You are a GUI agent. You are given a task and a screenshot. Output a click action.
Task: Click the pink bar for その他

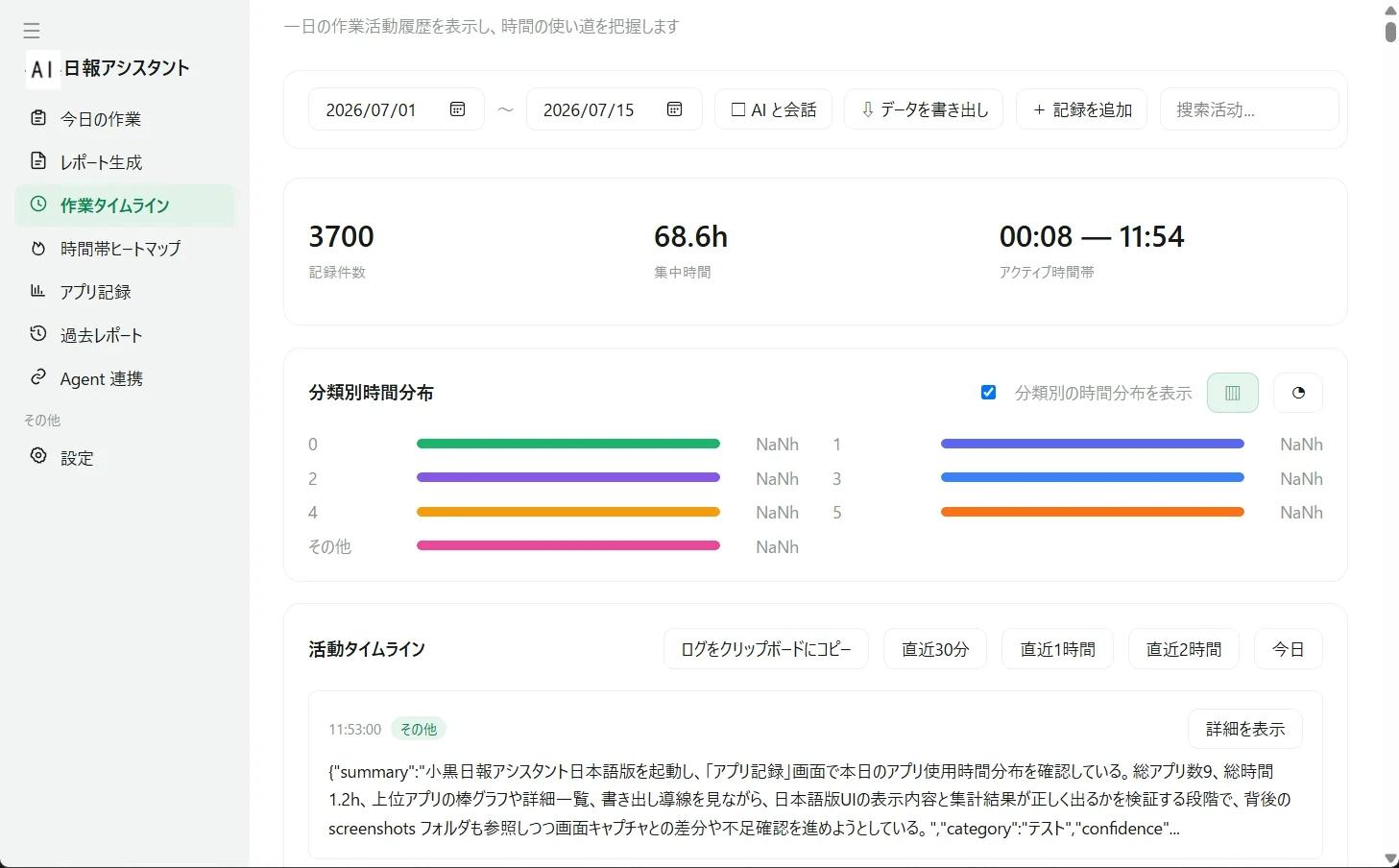[568, 545]
